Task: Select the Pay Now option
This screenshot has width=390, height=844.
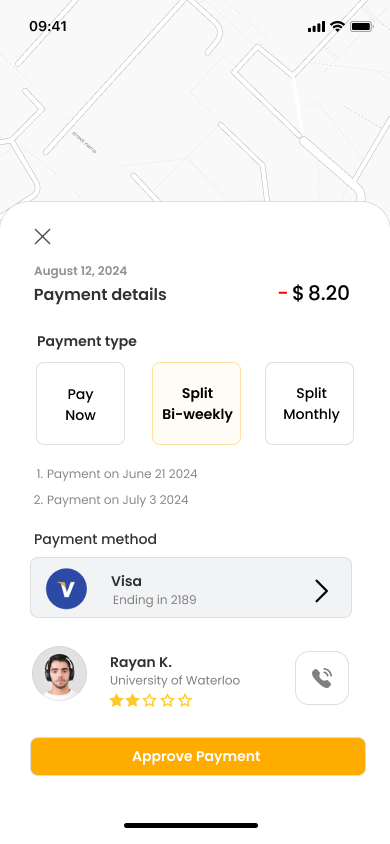Action: tap(81, 404)
